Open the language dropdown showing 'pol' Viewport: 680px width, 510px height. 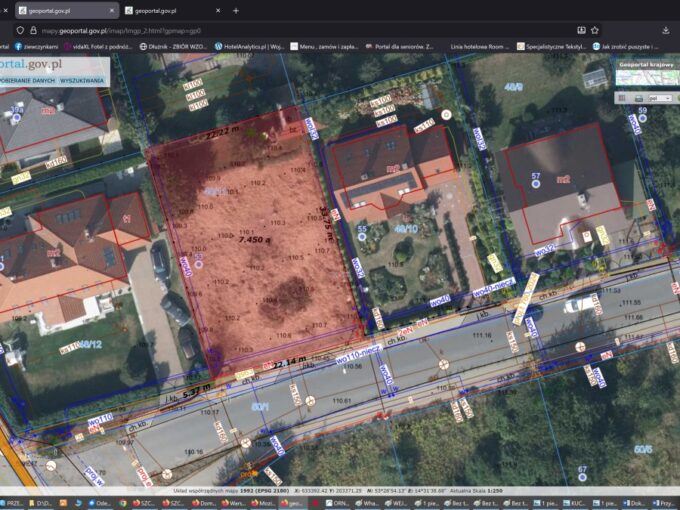click(x=661, y=98)
